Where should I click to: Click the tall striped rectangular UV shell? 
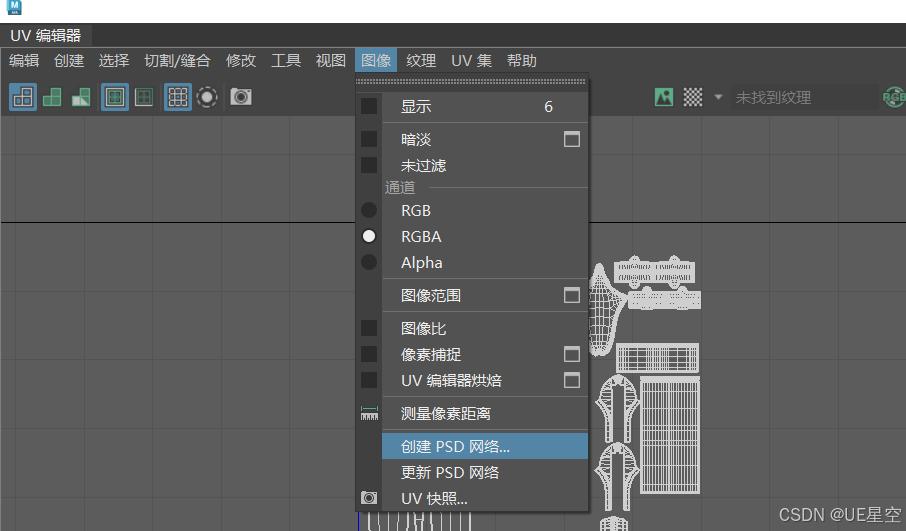click(670, 435)
